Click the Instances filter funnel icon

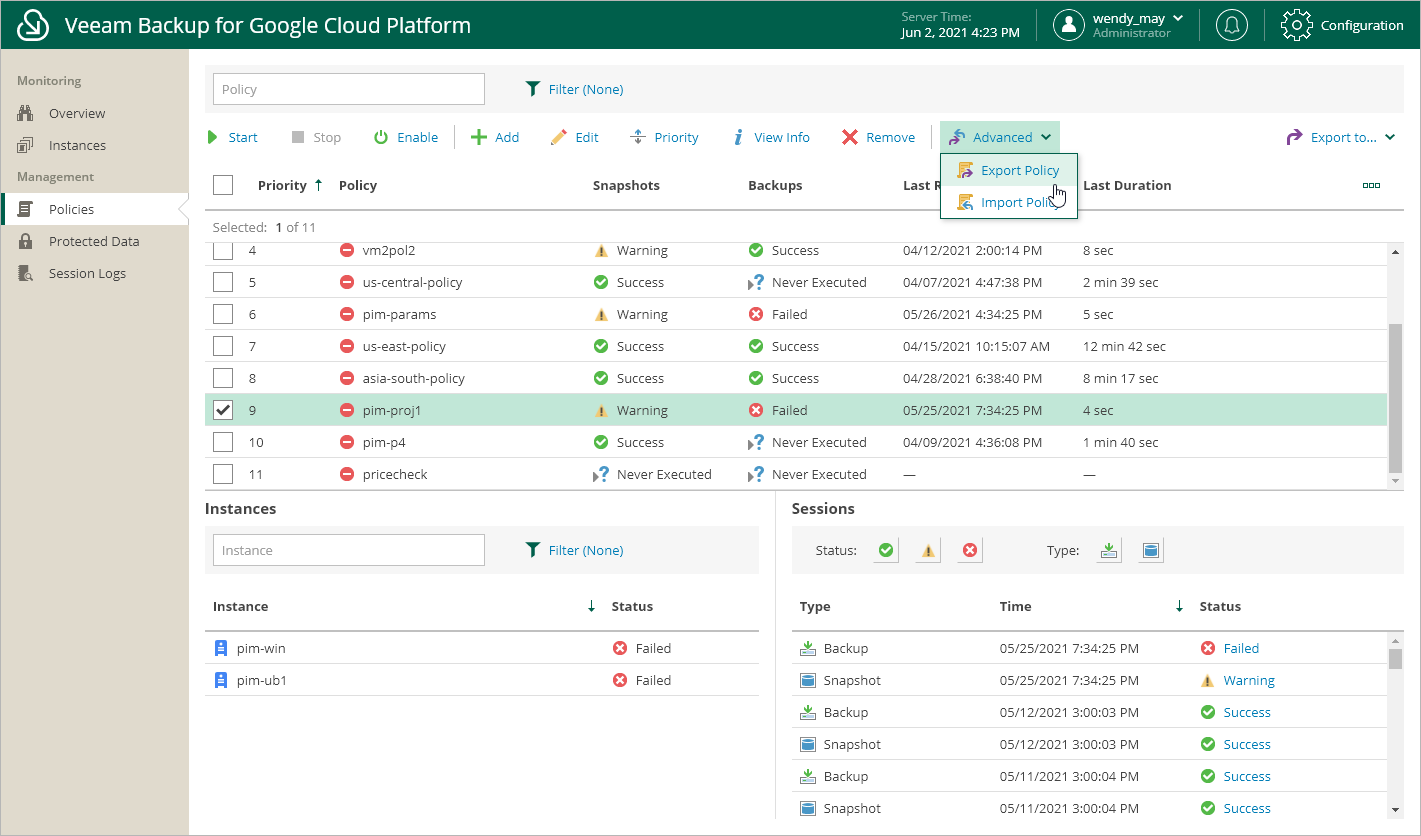pos(533,550)
